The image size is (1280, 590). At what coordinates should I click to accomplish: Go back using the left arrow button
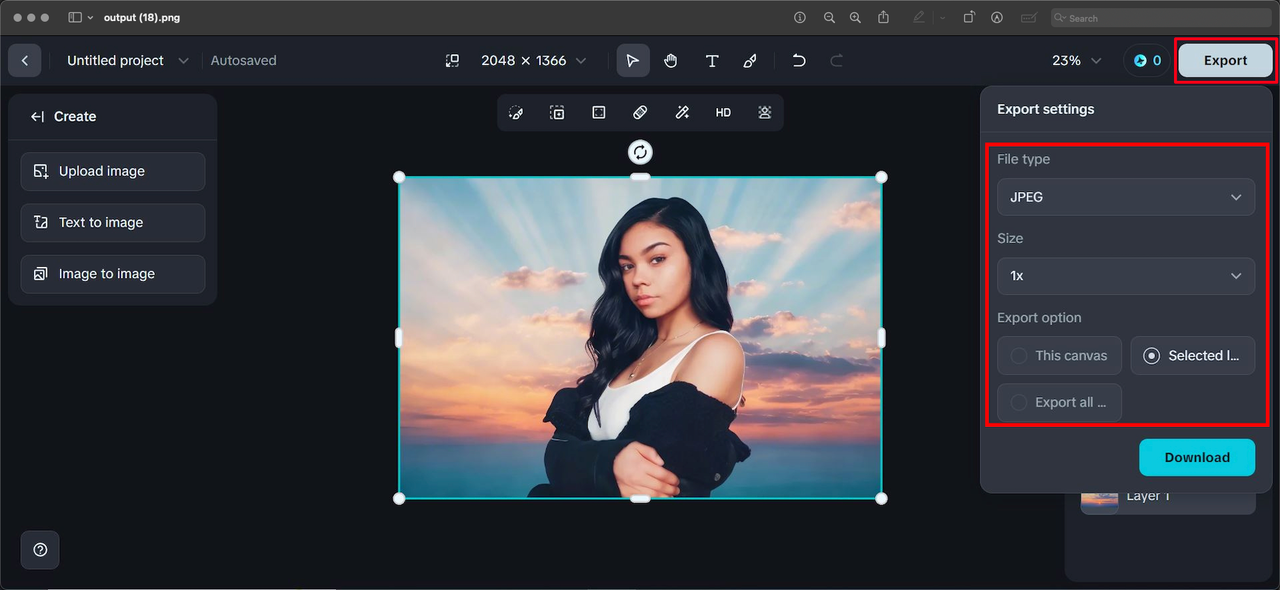pyautogui.click(x=24, y=60)
